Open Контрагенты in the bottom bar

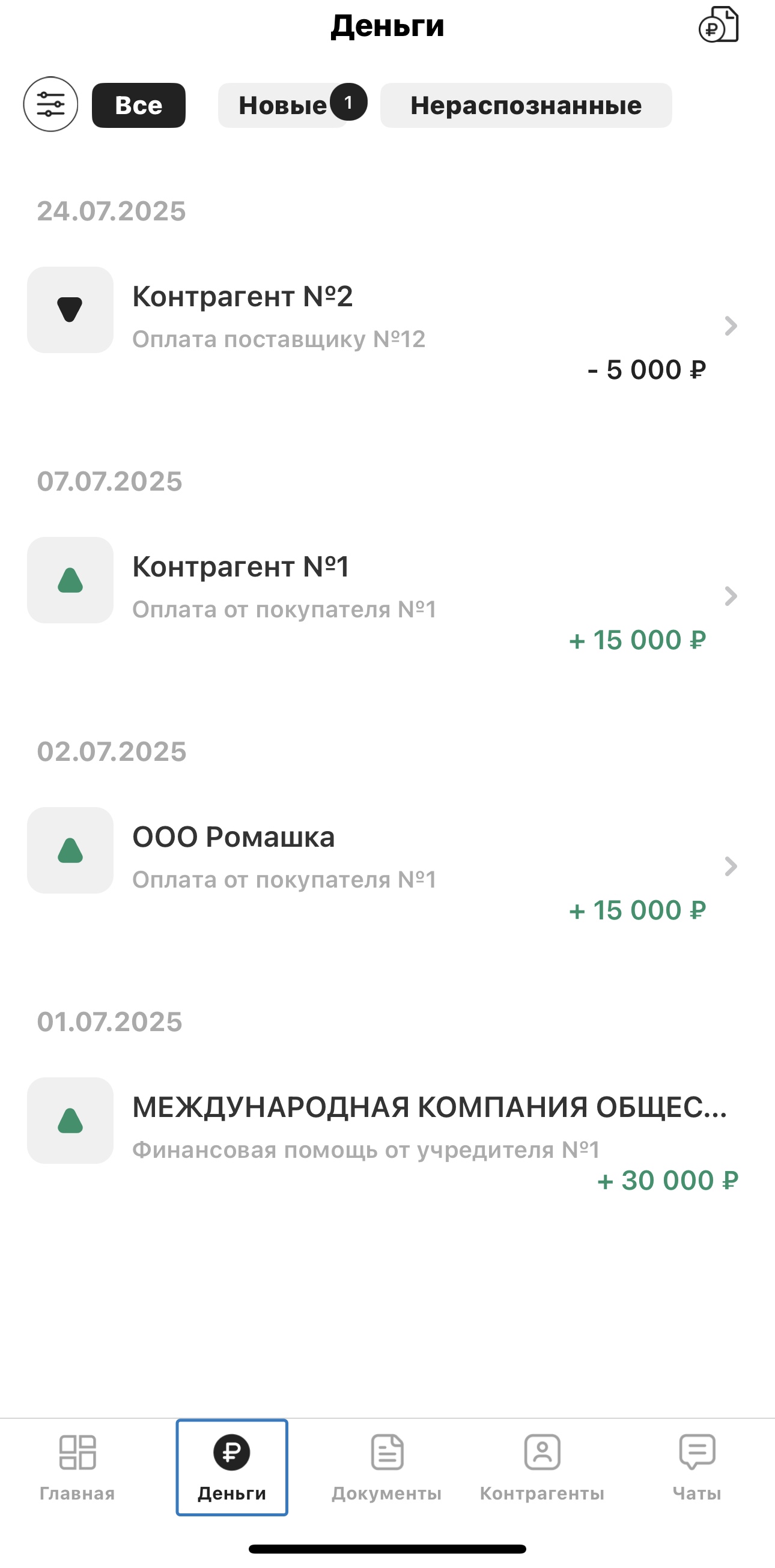click(x=542, y=1467)
